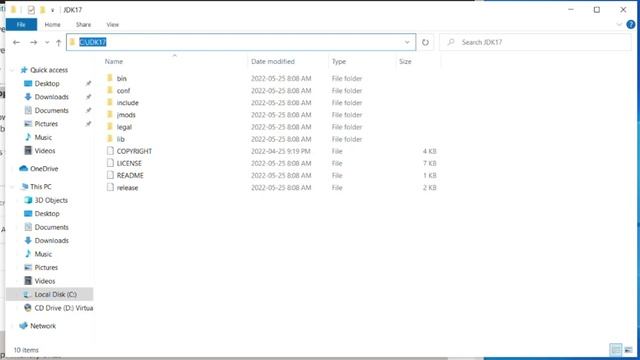Open Desktop under Quick access
This screenshot has height=360, width=640.
47,83
